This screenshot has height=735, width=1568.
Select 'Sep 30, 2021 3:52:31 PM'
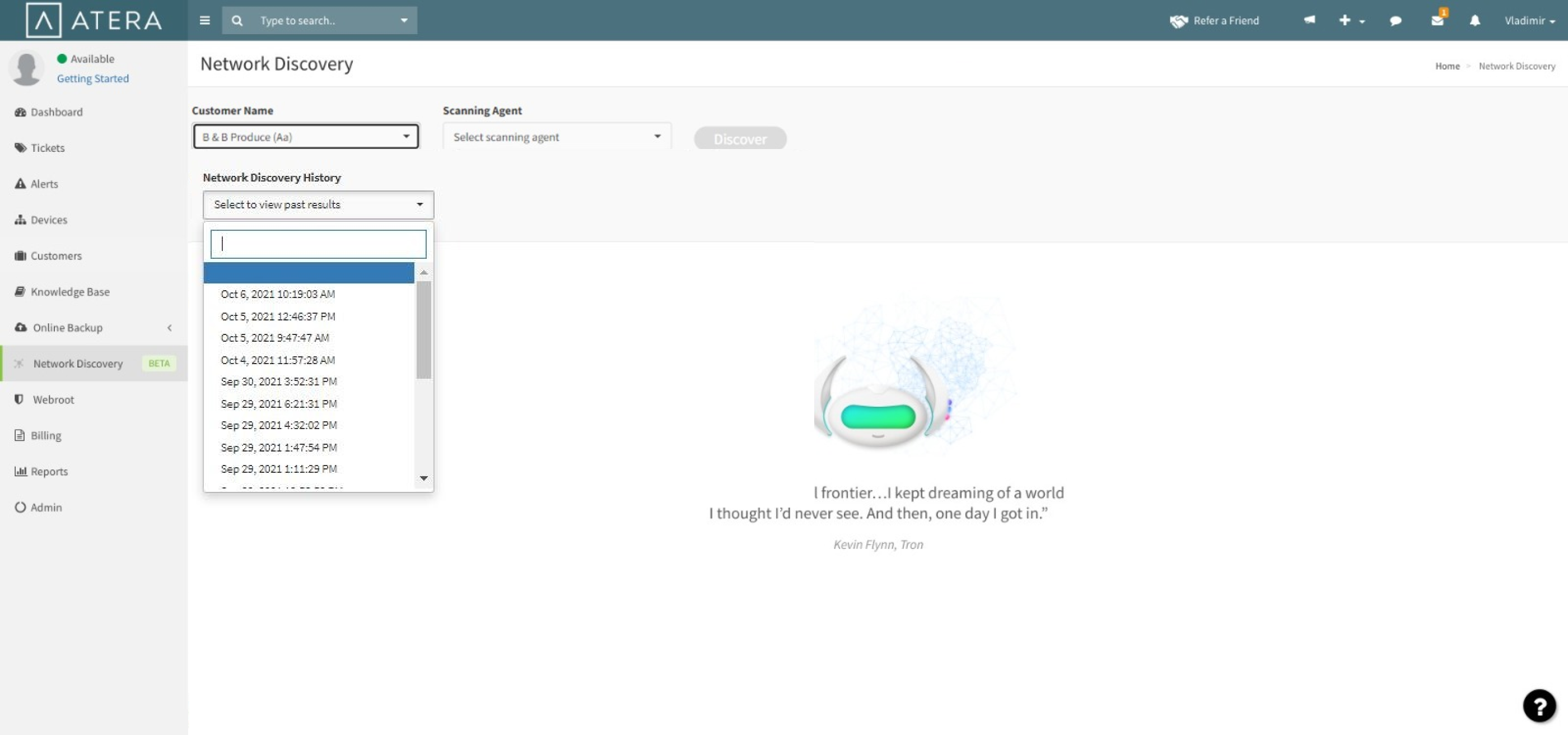point(279,381)
